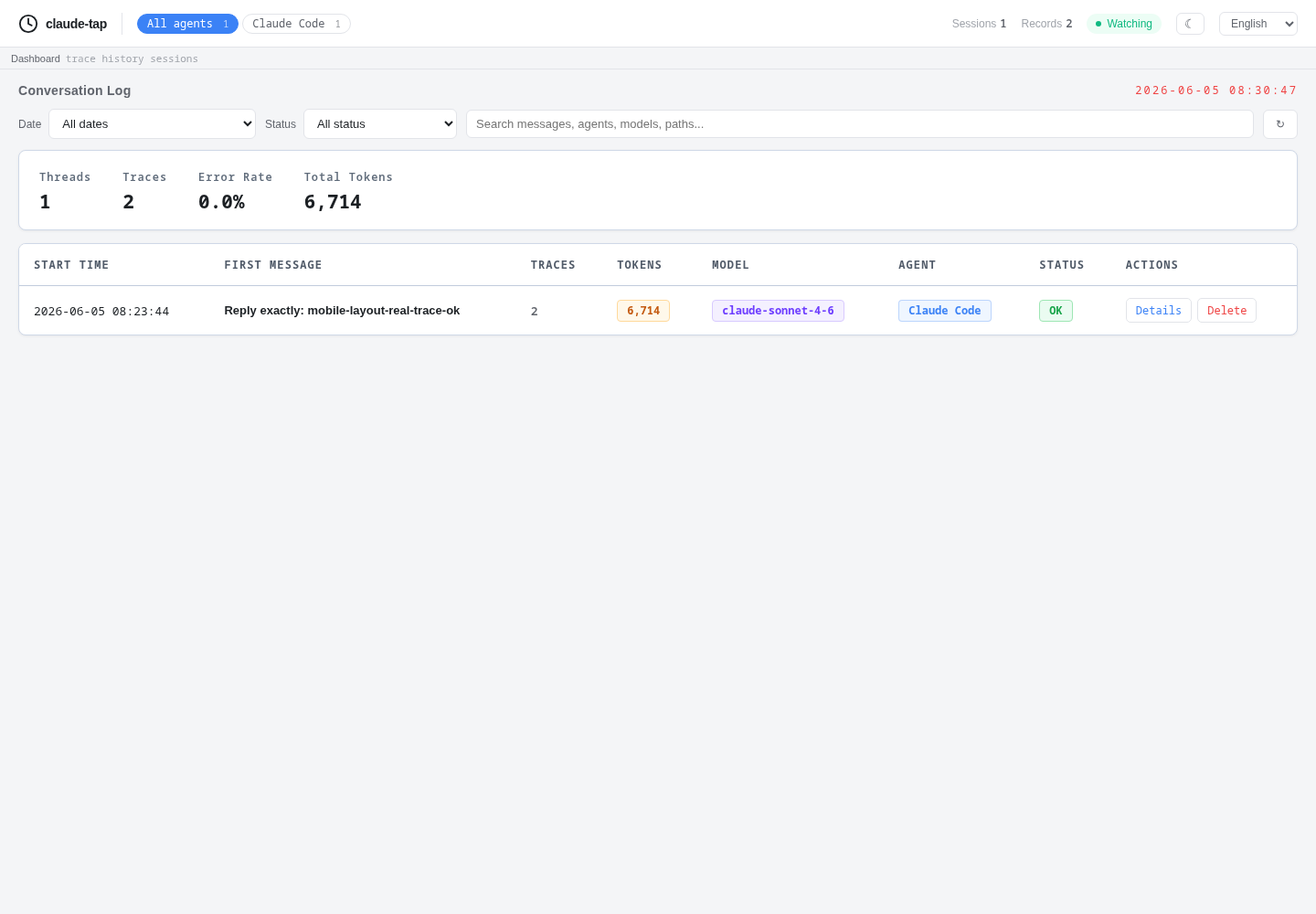
Task: Click the OK status badge
Action: 1056,311
